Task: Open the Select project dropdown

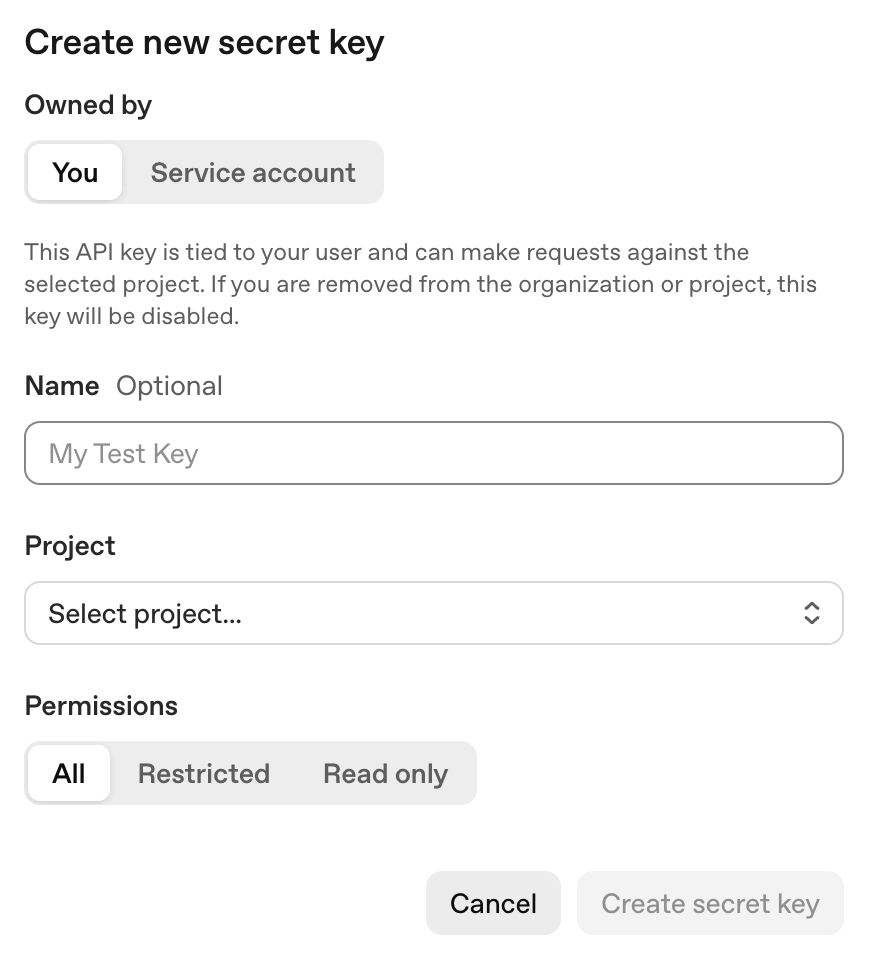Action: click(x=434, y=613)
